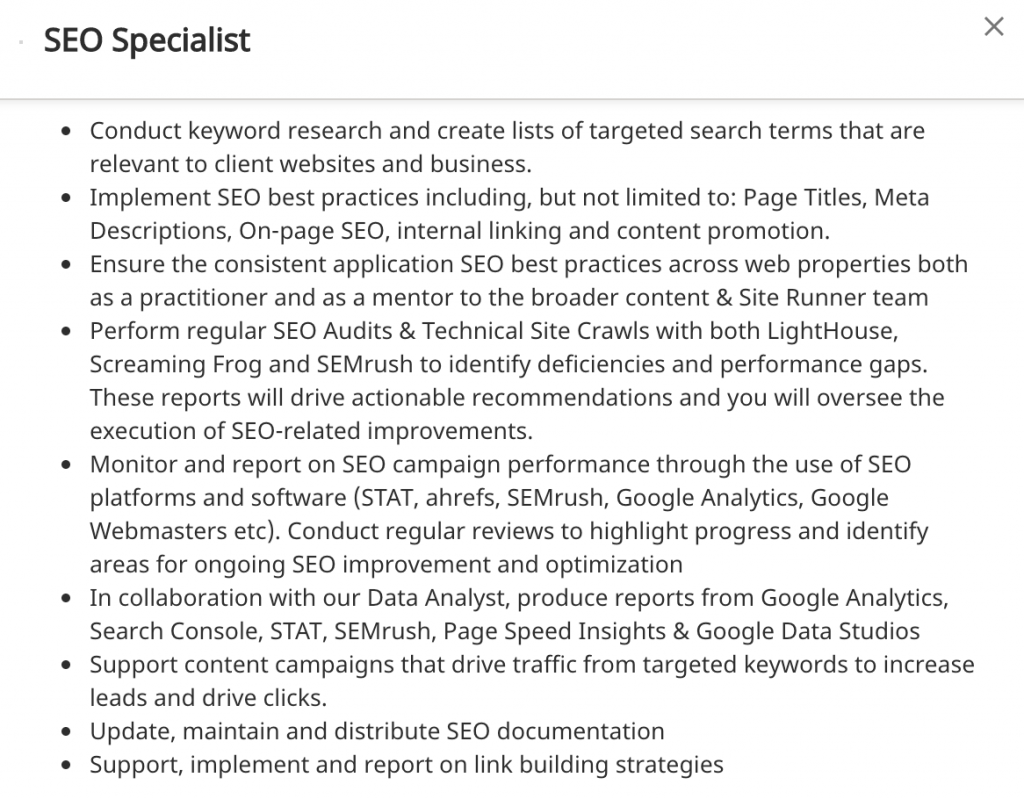
Task: Close the SEO Specialist dialog
Action: 993,27
